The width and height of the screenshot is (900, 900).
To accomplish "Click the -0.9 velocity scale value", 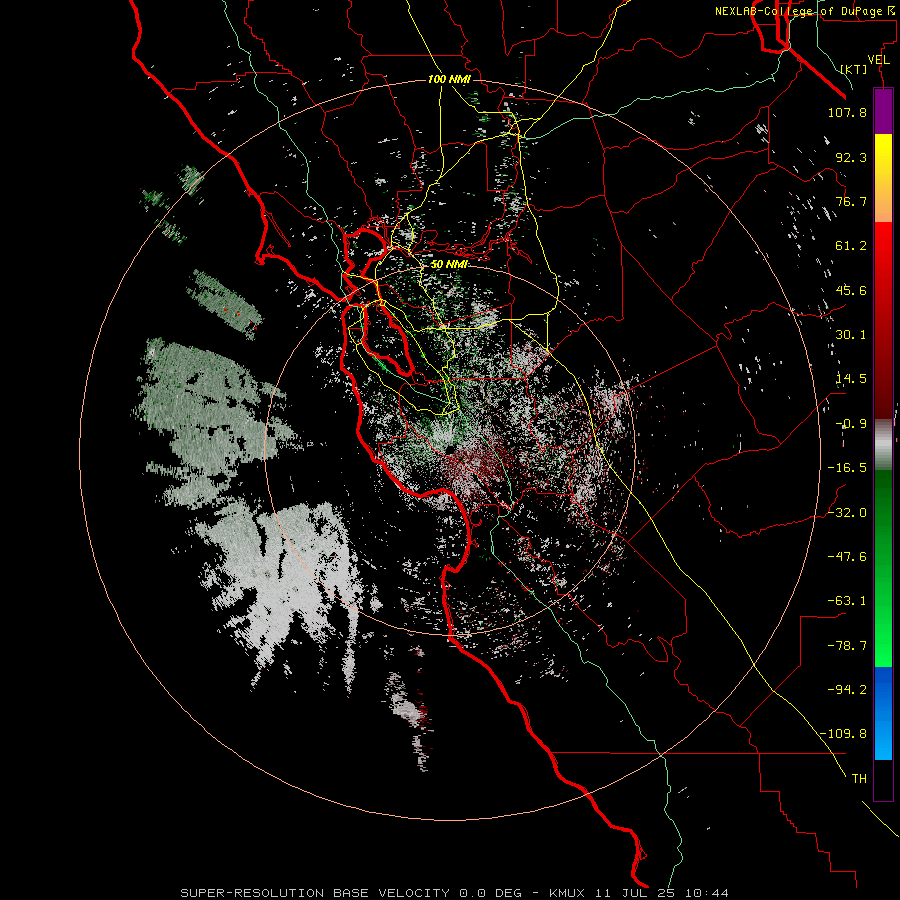I will tap(851, 424).
